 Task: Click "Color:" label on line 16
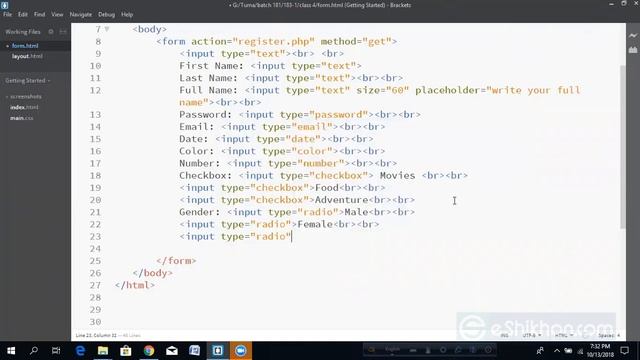[x=196, y=151]
